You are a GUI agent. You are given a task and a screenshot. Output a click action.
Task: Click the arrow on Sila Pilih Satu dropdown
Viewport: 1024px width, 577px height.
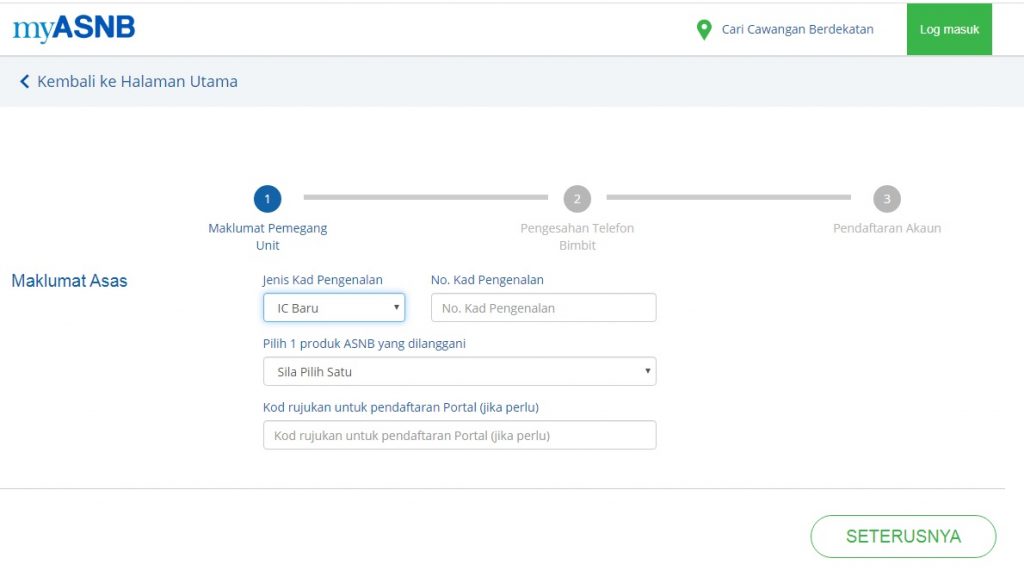[x=646, y=371]
